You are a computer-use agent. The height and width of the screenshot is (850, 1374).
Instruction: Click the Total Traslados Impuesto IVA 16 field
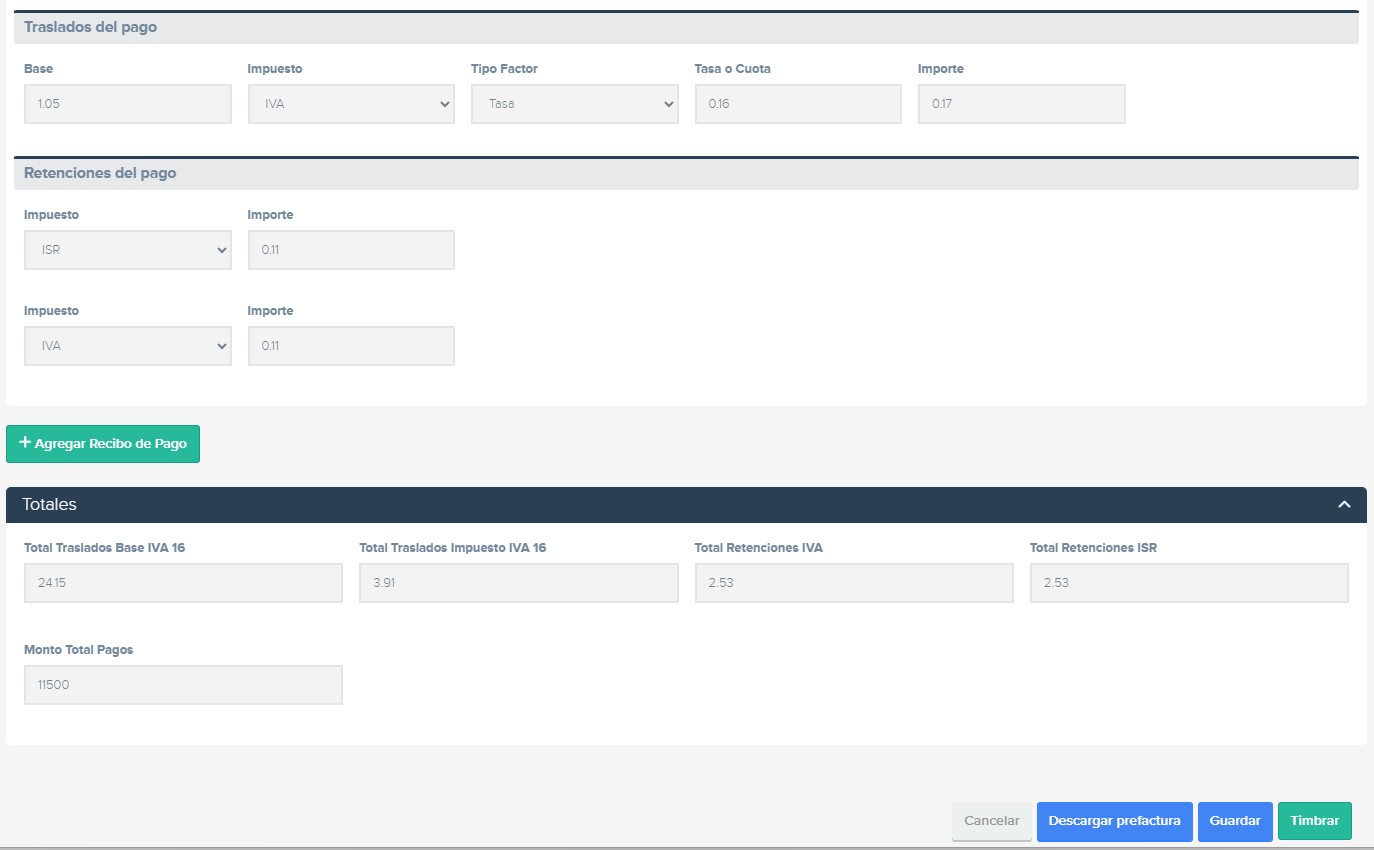[518, 583]
